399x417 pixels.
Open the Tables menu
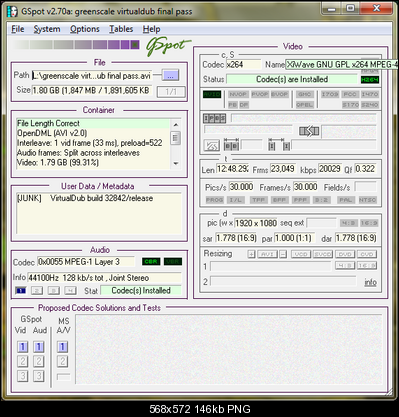121,29
